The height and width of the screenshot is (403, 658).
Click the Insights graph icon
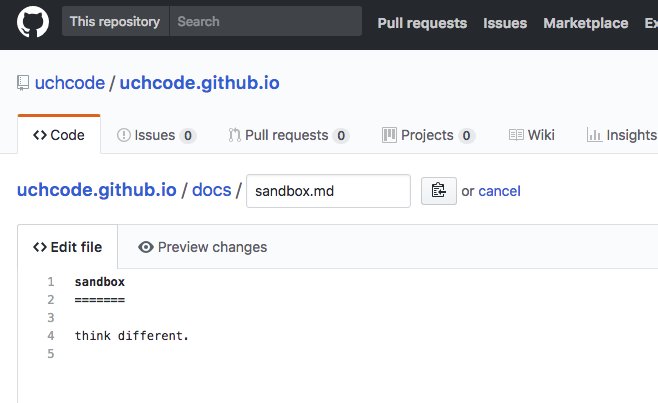(x=594, y=135)
